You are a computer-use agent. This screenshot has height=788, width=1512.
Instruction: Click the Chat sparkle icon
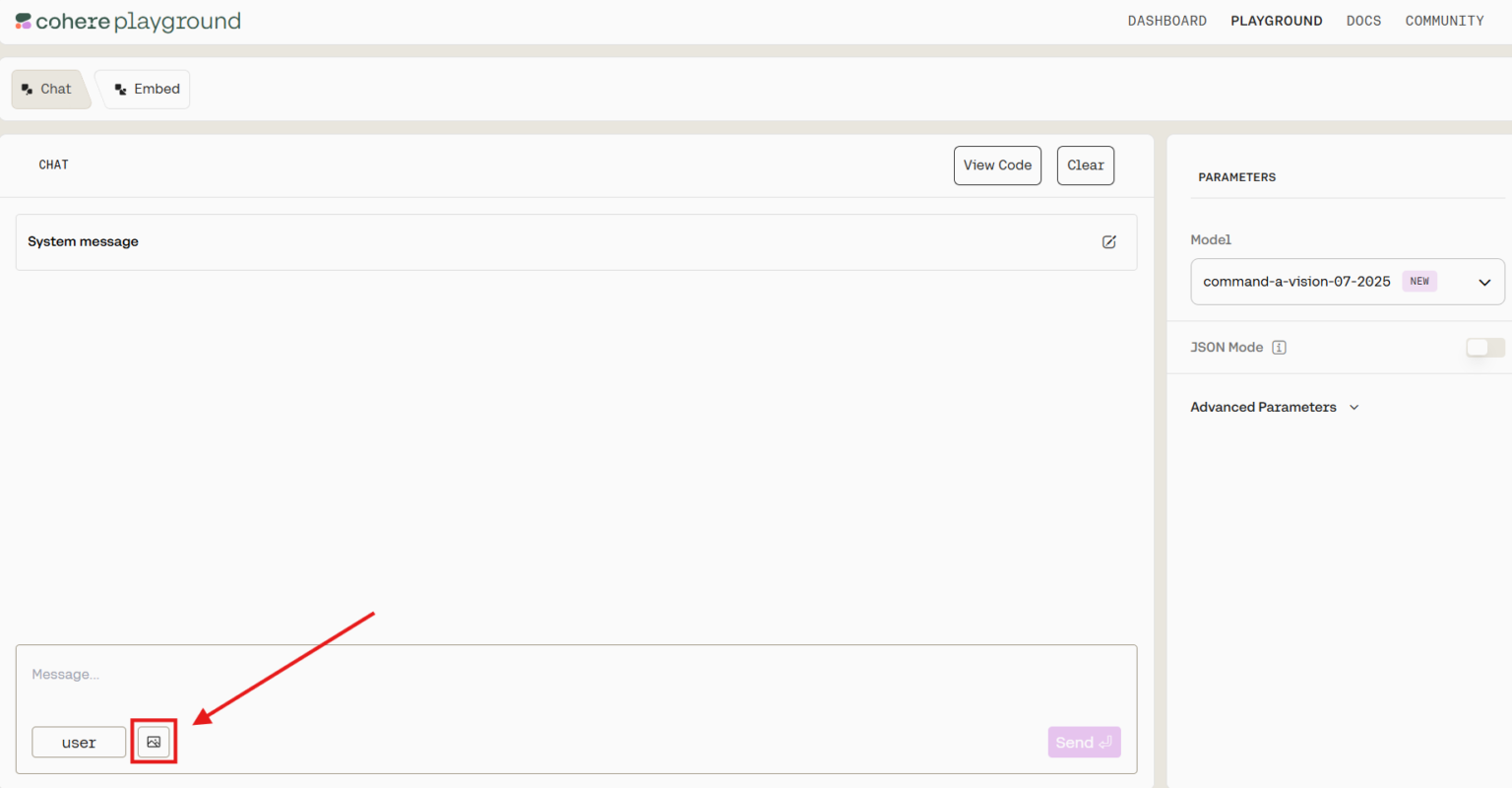(x=29, y=88)
